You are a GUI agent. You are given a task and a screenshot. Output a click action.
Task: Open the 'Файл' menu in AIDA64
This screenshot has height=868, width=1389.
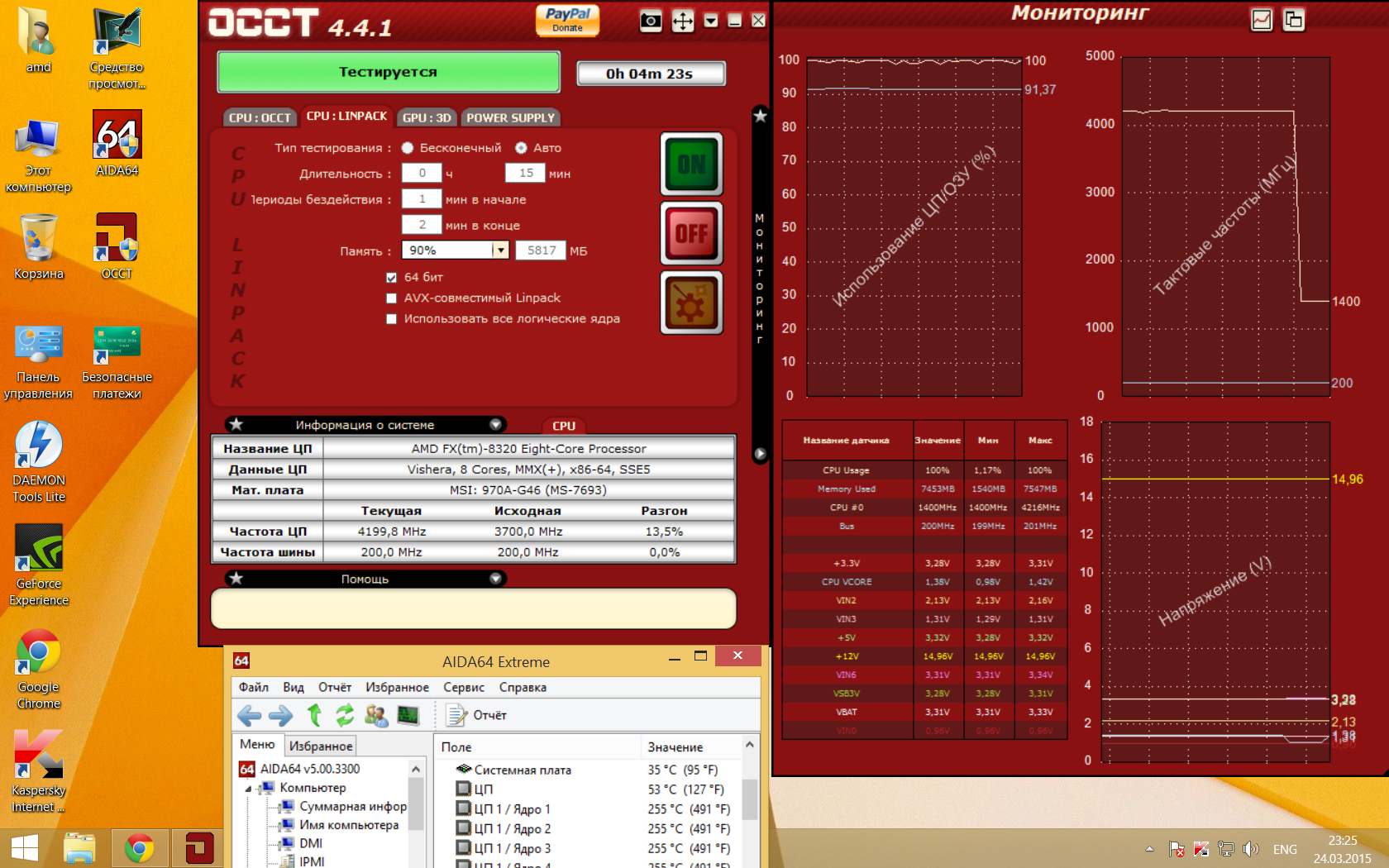(x=254, y=688)
